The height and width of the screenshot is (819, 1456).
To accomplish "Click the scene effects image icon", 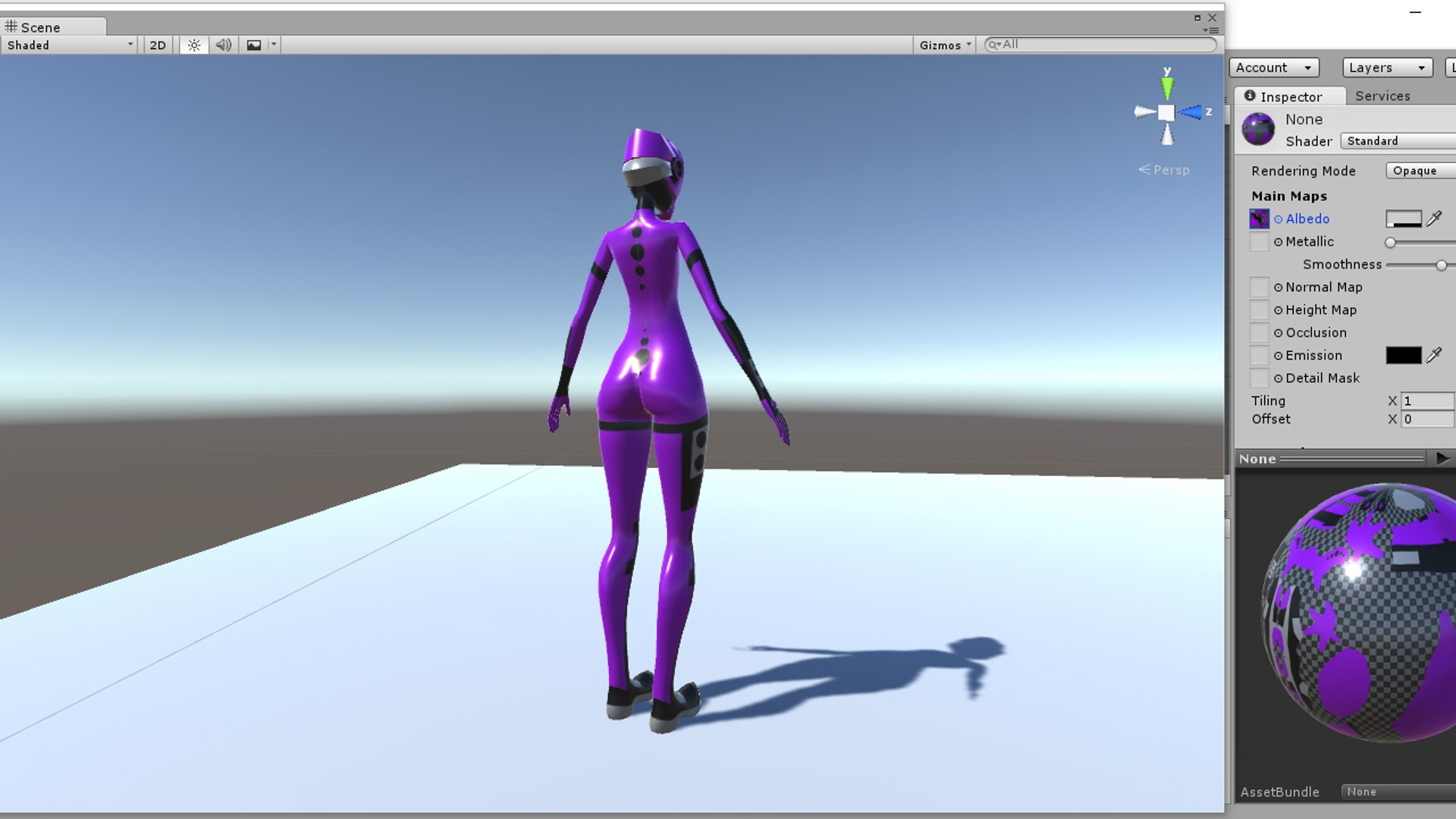I will [x=253, y=45].
